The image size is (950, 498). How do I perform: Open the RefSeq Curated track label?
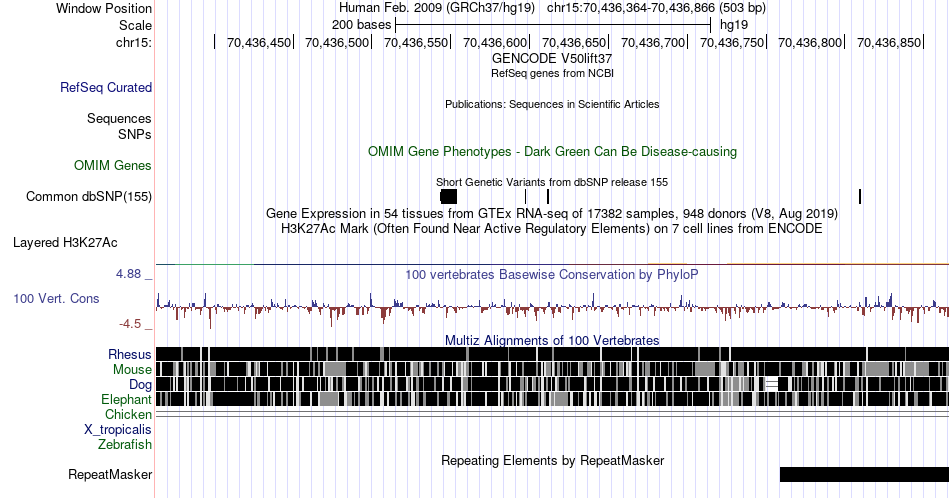click(x=106, y=87)
